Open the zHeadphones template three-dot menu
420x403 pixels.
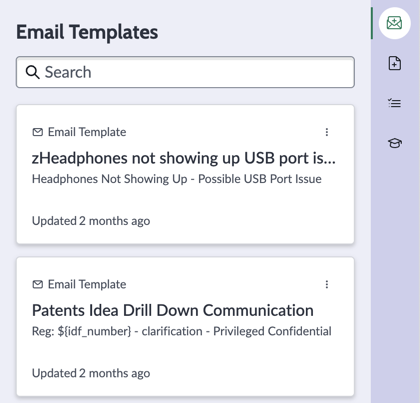(327, 132)
